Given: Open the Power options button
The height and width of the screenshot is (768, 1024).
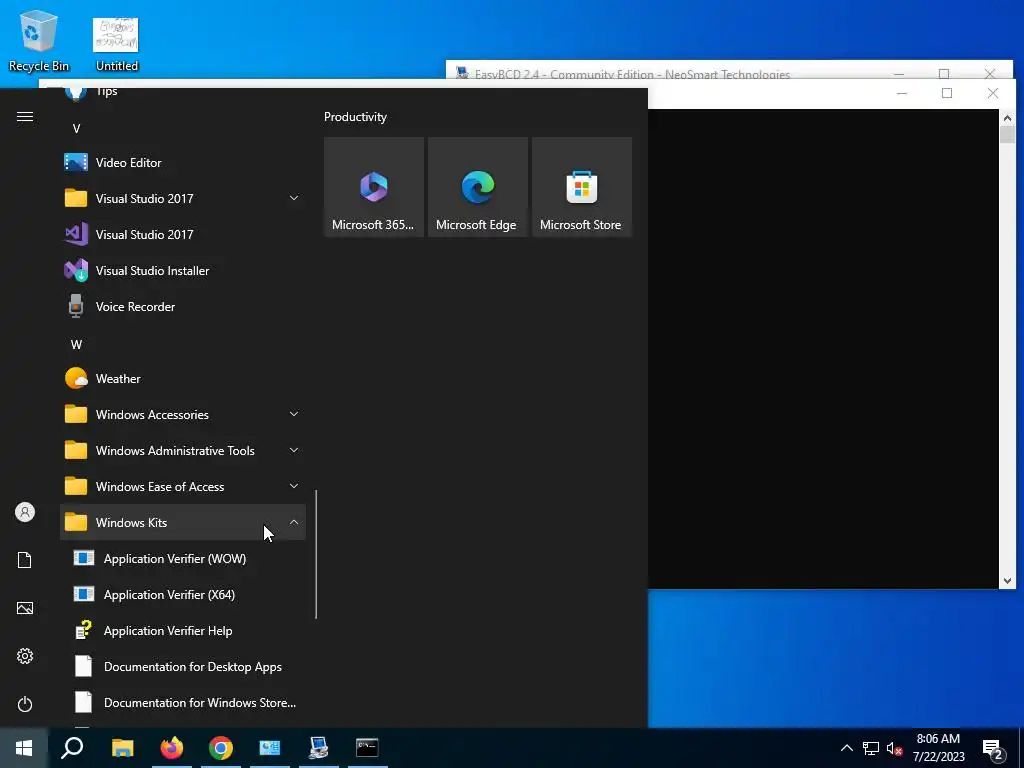Looking at the screenshot, I should [x=25, y=704].
